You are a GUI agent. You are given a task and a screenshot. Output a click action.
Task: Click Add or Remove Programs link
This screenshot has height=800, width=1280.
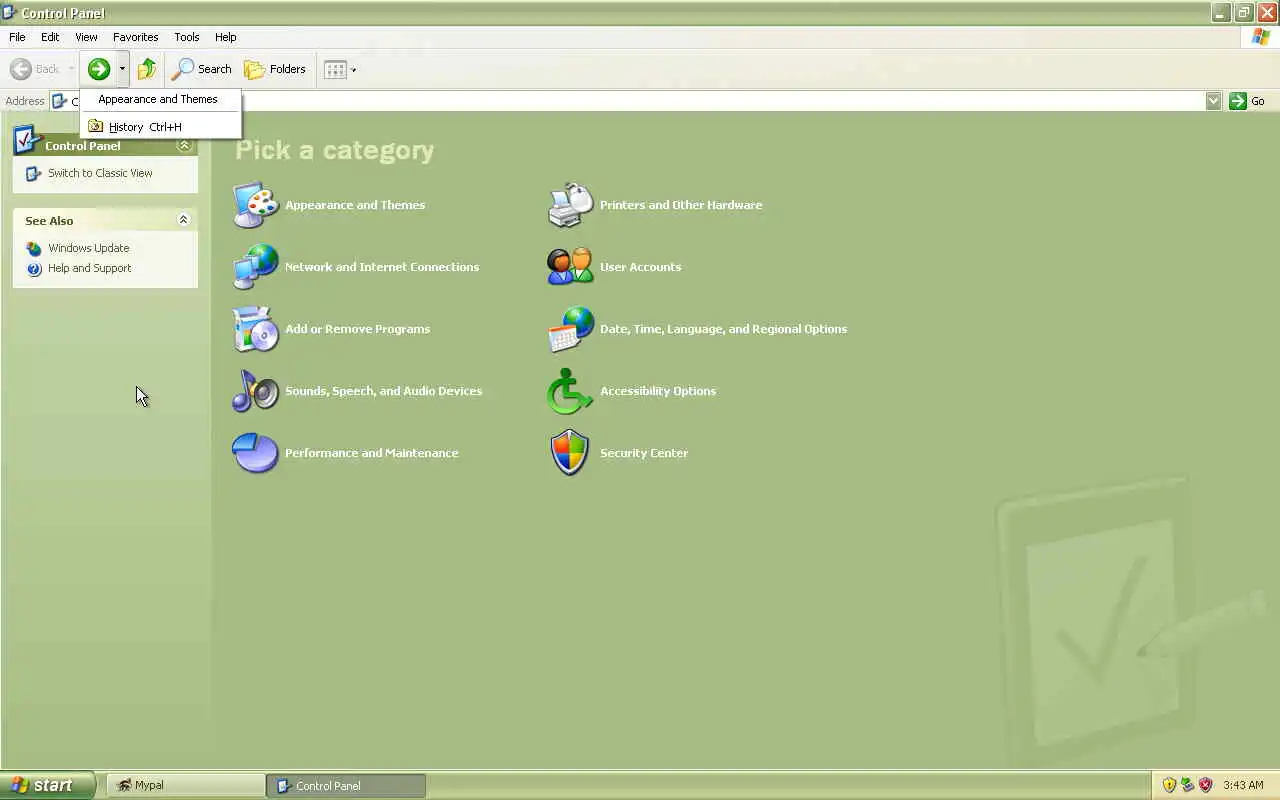coord(357,329)
